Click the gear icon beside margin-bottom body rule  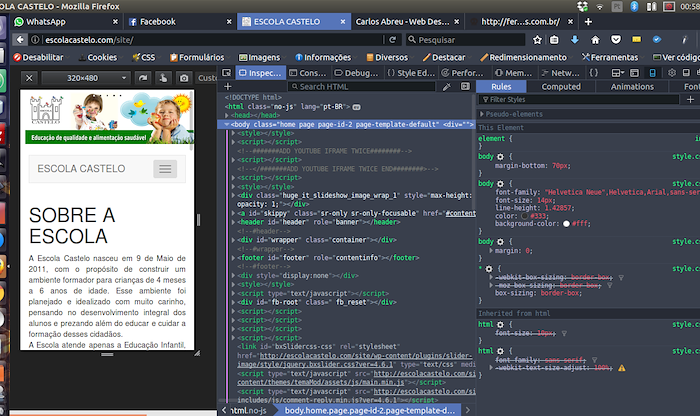coord(500,157)
